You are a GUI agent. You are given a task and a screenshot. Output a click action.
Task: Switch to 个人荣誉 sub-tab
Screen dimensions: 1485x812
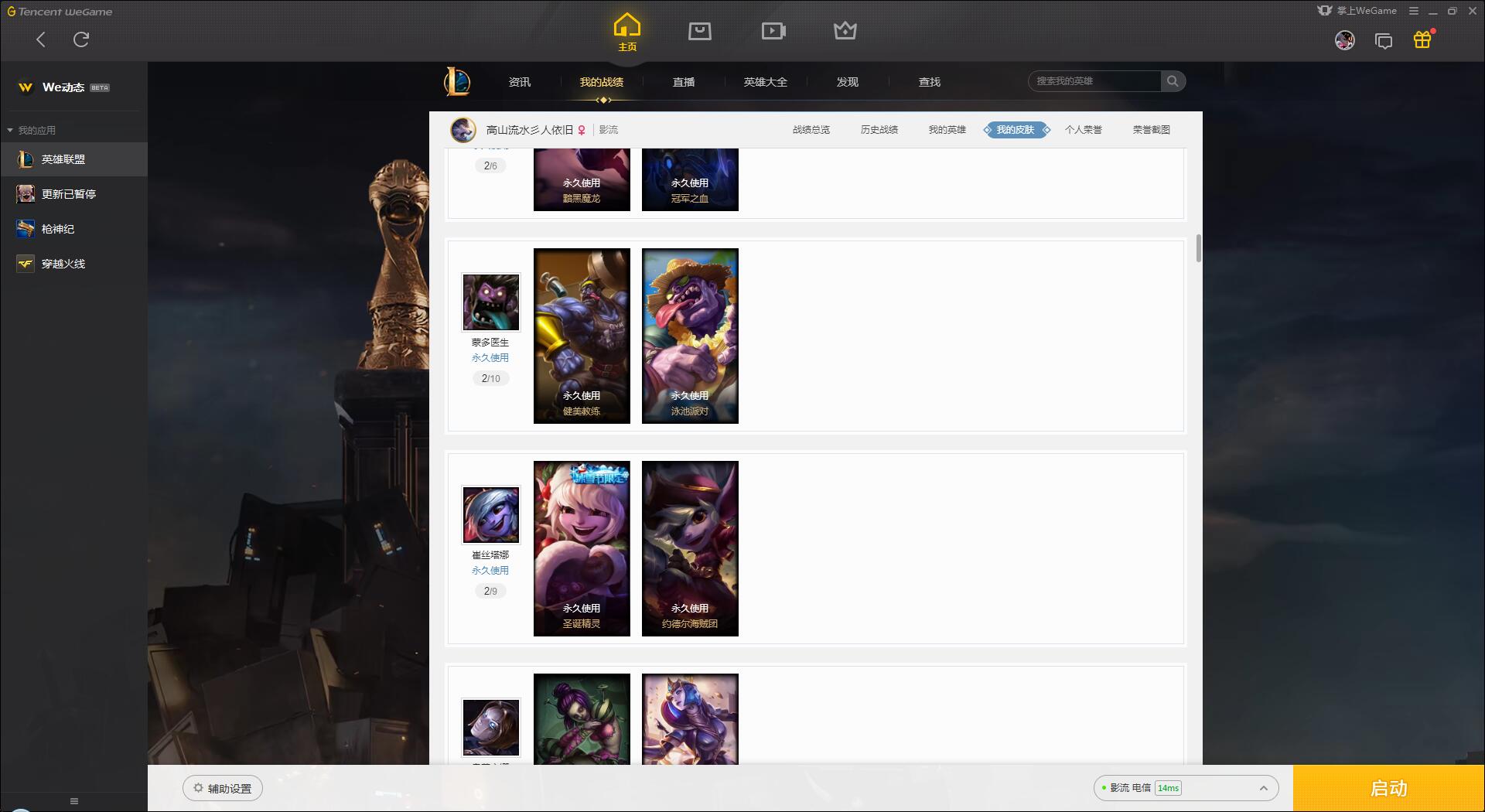point(1084,130)
